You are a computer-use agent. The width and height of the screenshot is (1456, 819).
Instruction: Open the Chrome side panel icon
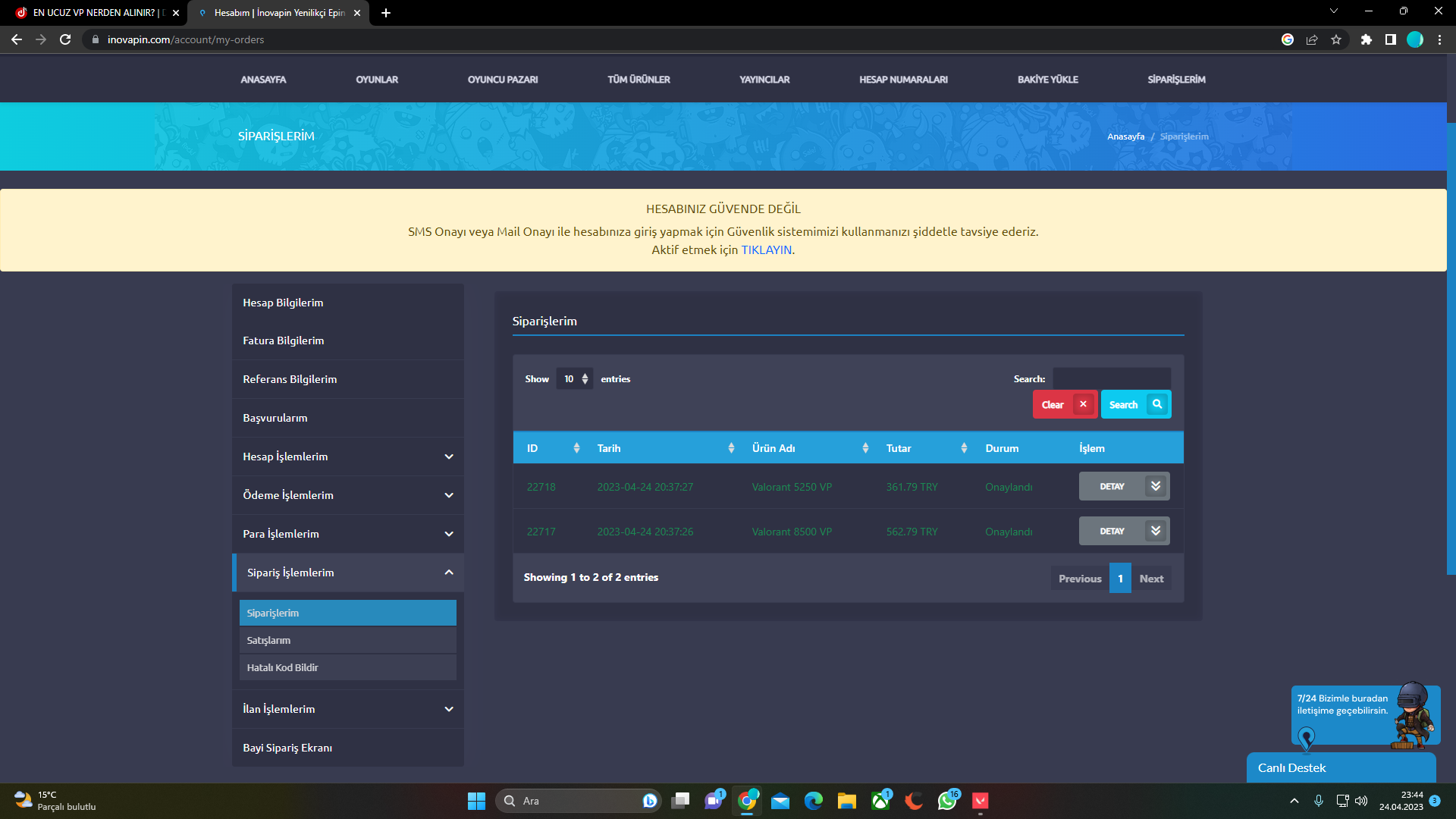pyautogui.click(x=1390, y=39)
